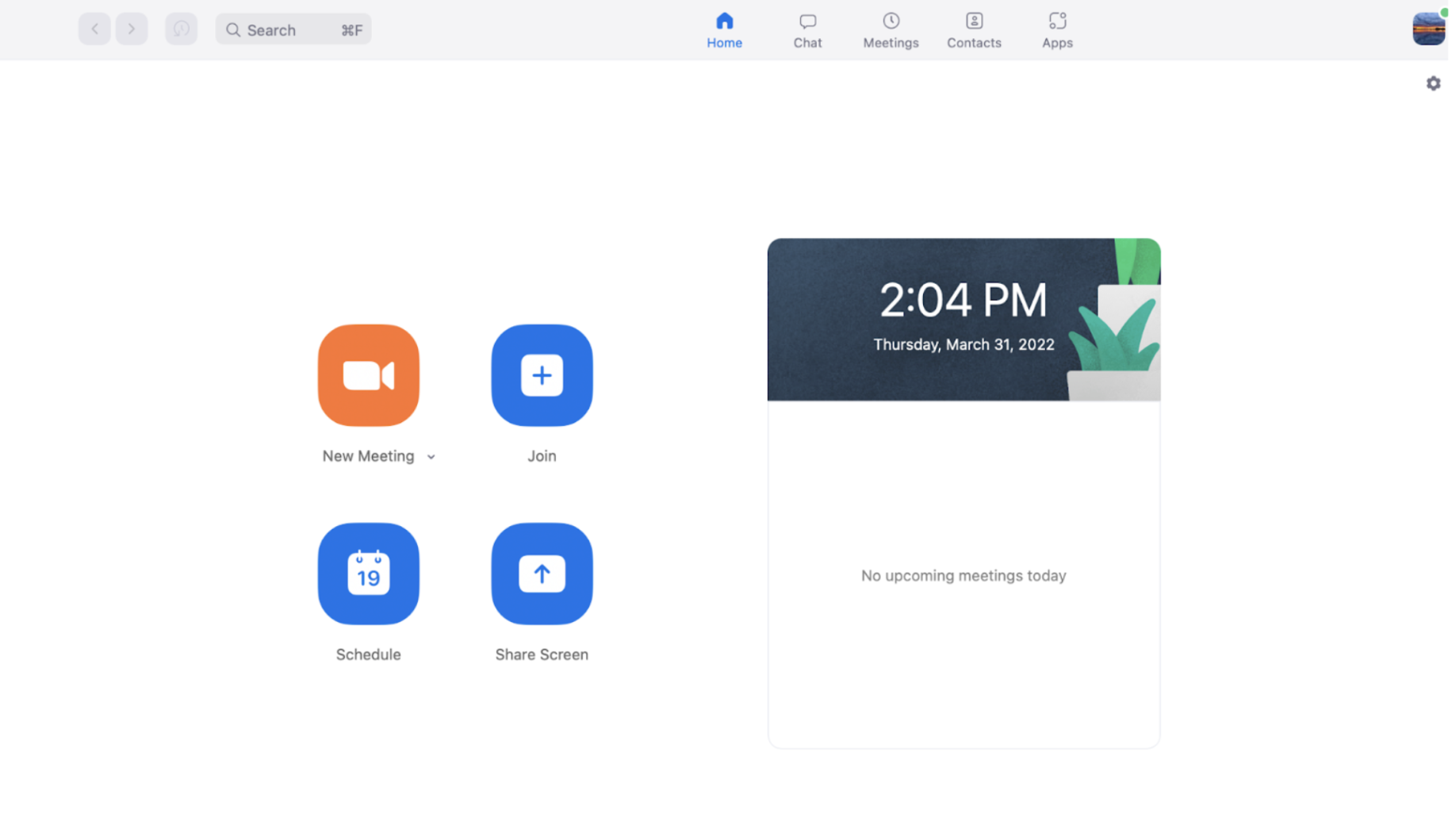Image resolution: width=1456 pixels, height=825 pixels.
Task: Open the Join meeting button
Action: [x=542, y=375]
